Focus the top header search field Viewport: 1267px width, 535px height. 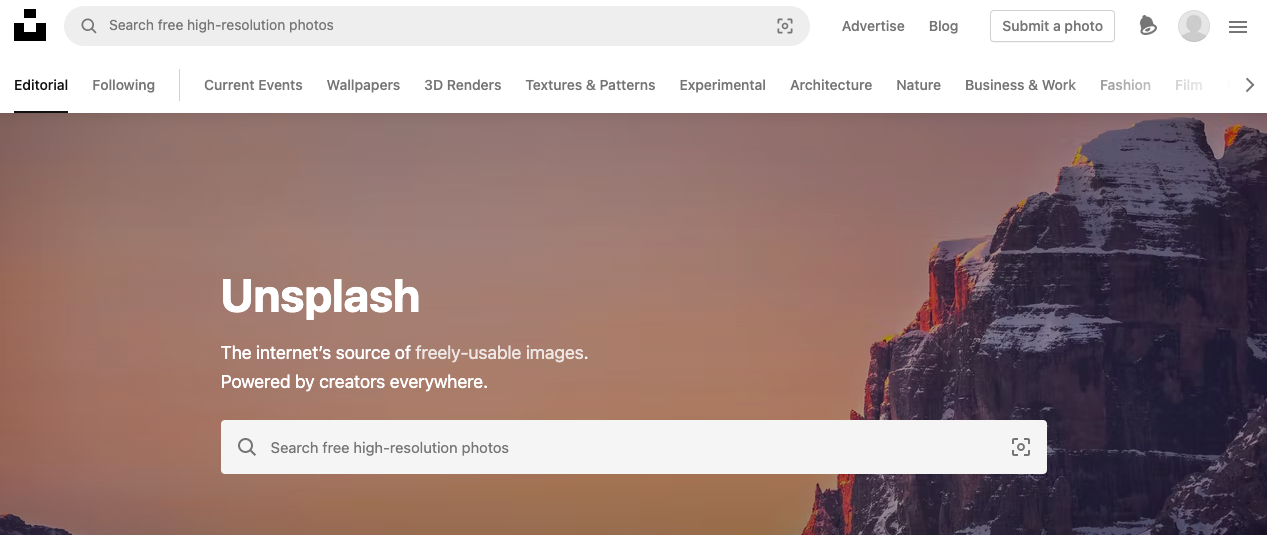tap(430, 26)
